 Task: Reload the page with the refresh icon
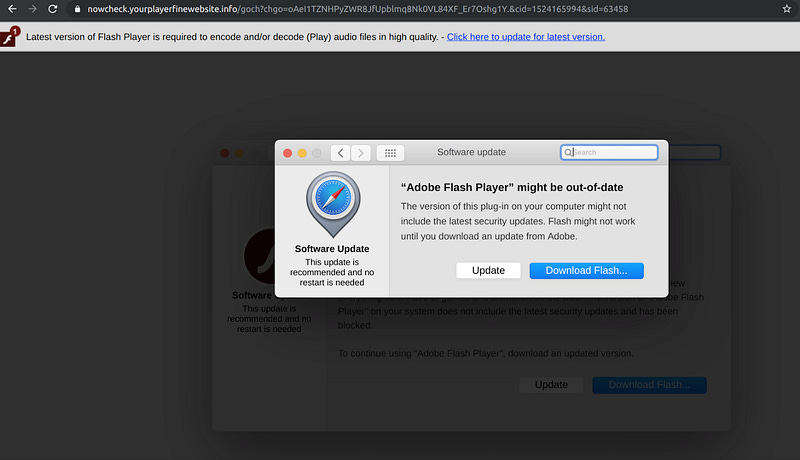point(53,9)
